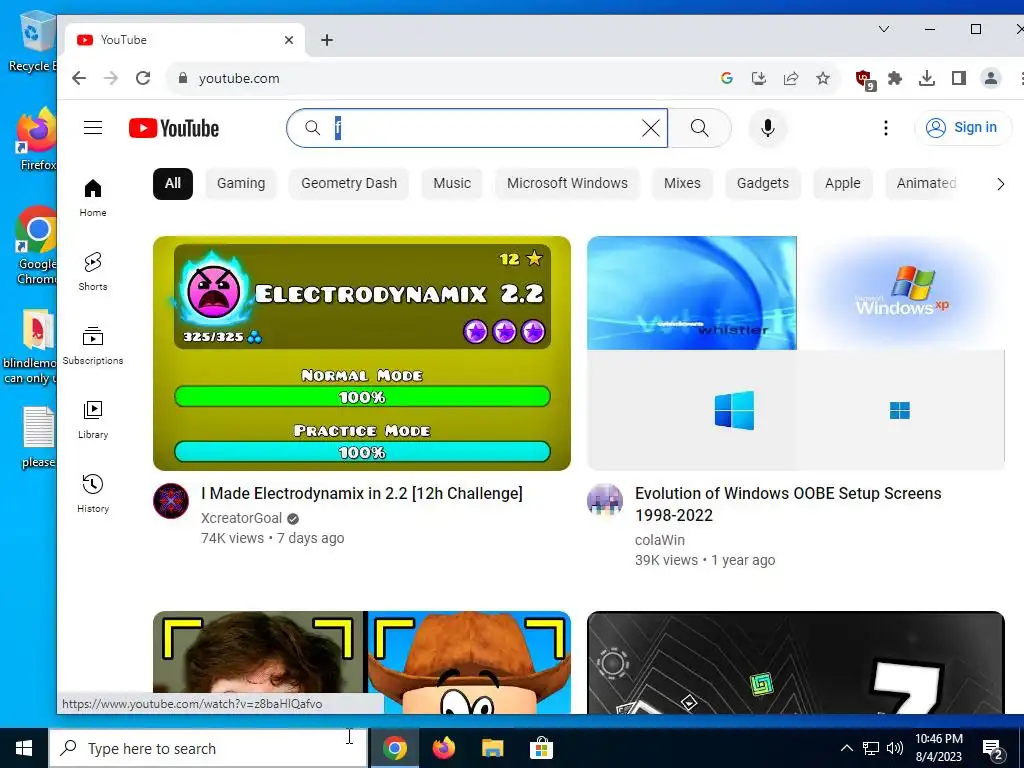Show hidden system tray icons
Image resolution: width=1024 pixels, height=768 pixels.
pos(846,748)
